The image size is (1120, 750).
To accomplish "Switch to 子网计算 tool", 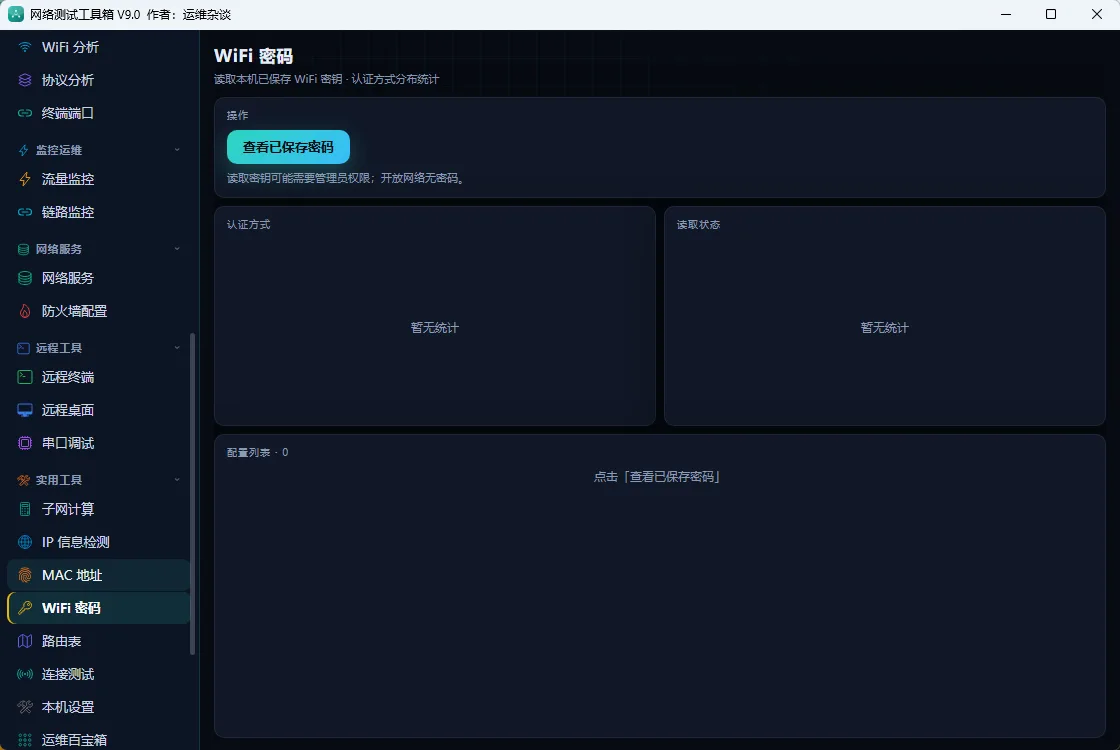I will coord(99,509).
